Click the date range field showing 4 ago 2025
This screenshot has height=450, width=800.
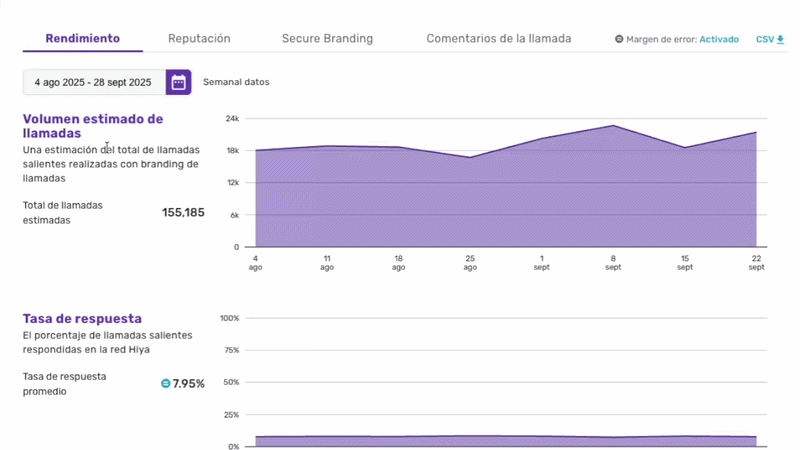93,82
